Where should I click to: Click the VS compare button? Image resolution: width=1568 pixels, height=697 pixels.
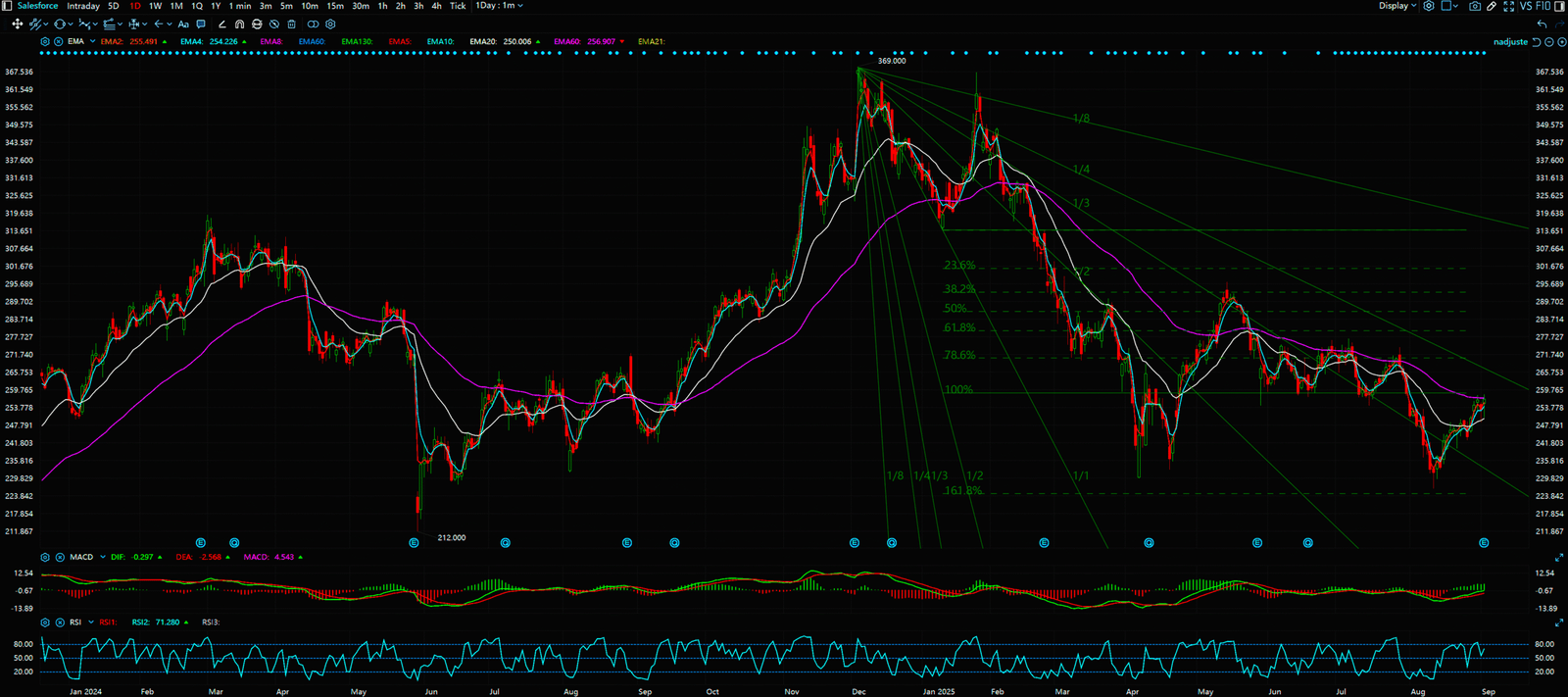point(1526,6)
